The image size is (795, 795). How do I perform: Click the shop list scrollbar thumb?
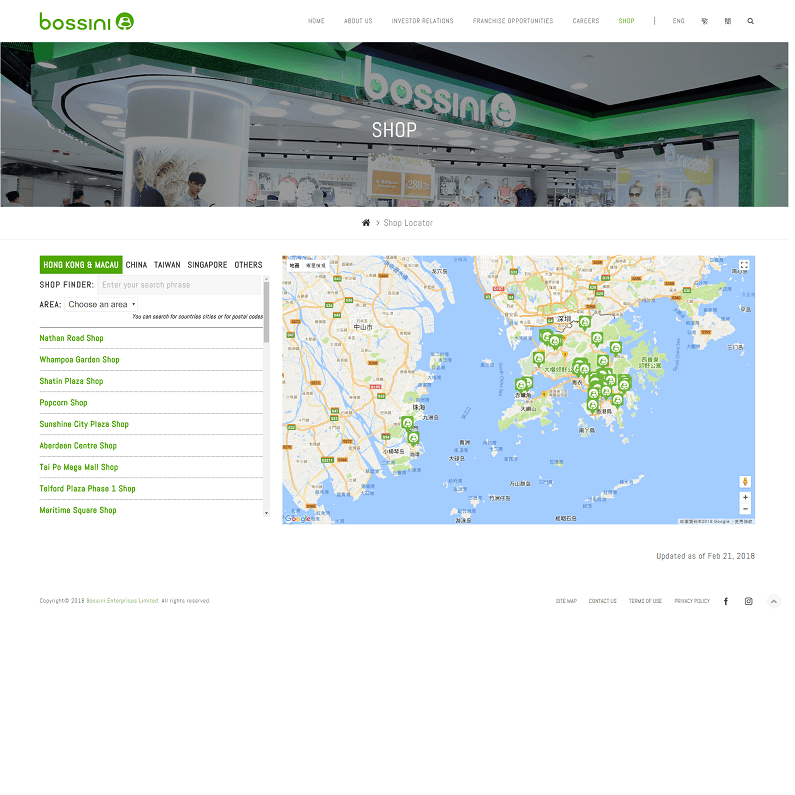point(266,312)
